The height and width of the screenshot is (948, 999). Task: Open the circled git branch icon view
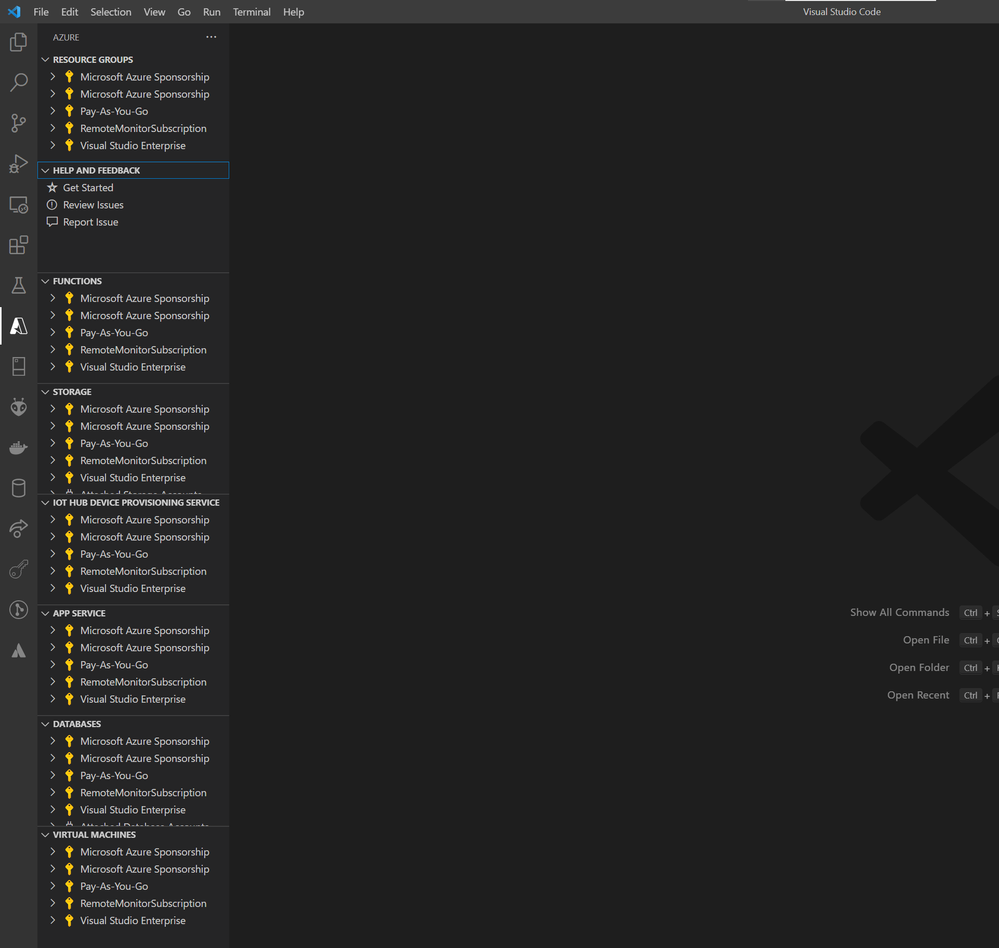coord(18,610)
